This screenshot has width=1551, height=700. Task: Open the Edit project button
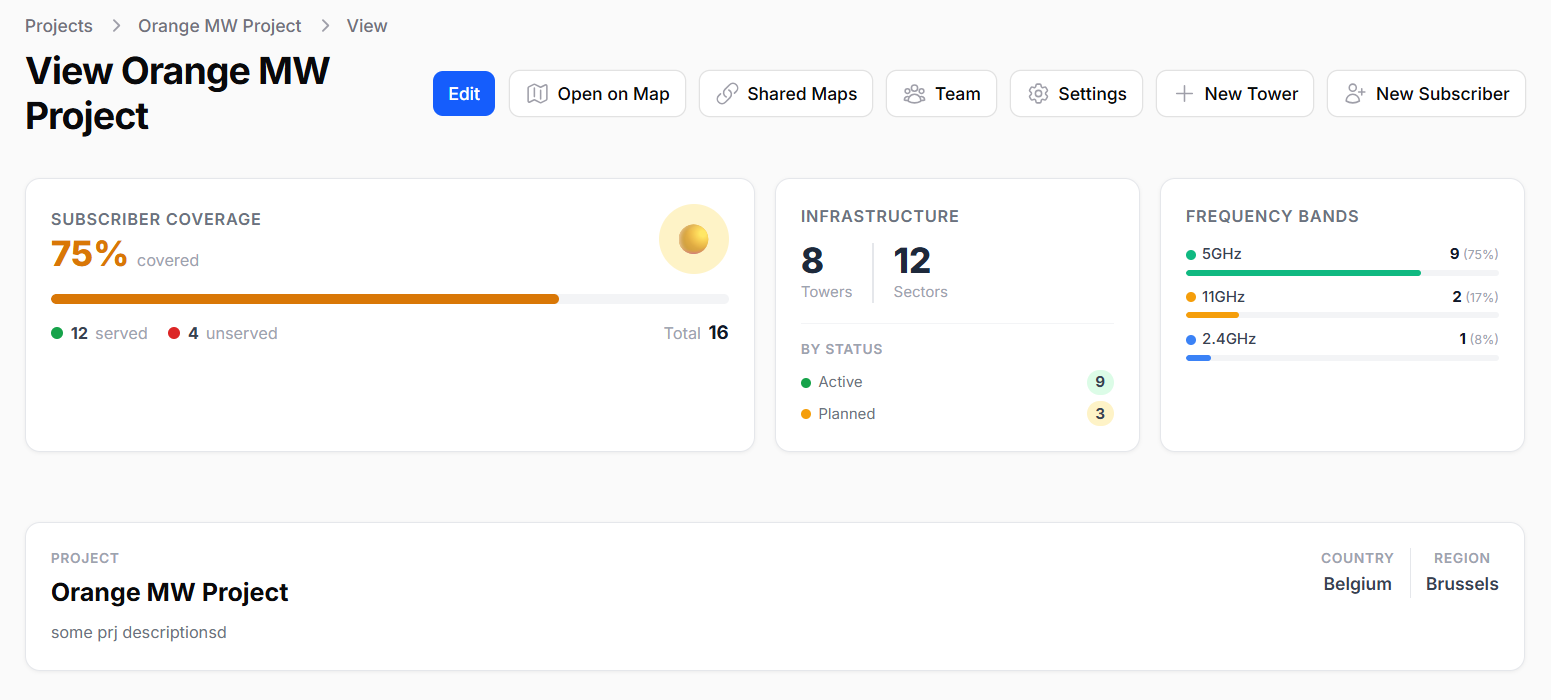pos(464,94)
